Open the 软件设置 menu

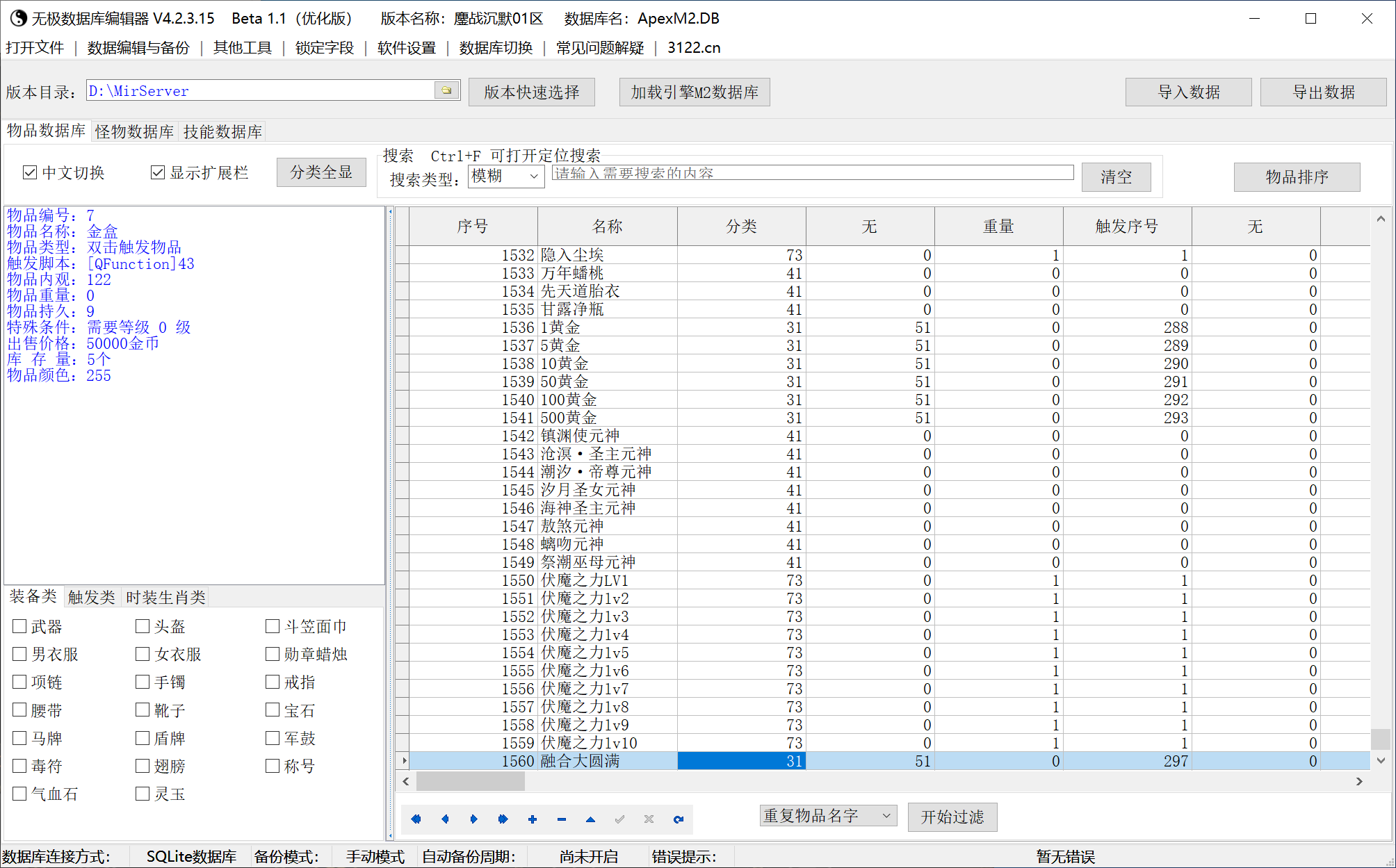click(407, 48)
